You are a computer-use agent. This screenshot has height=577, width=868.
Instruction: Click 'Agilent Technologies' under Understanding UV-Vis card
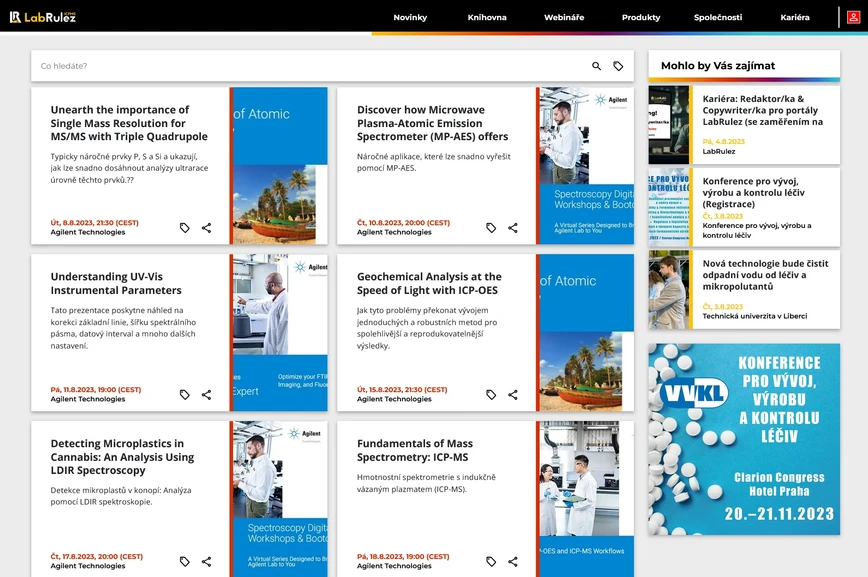click(87, 399)
